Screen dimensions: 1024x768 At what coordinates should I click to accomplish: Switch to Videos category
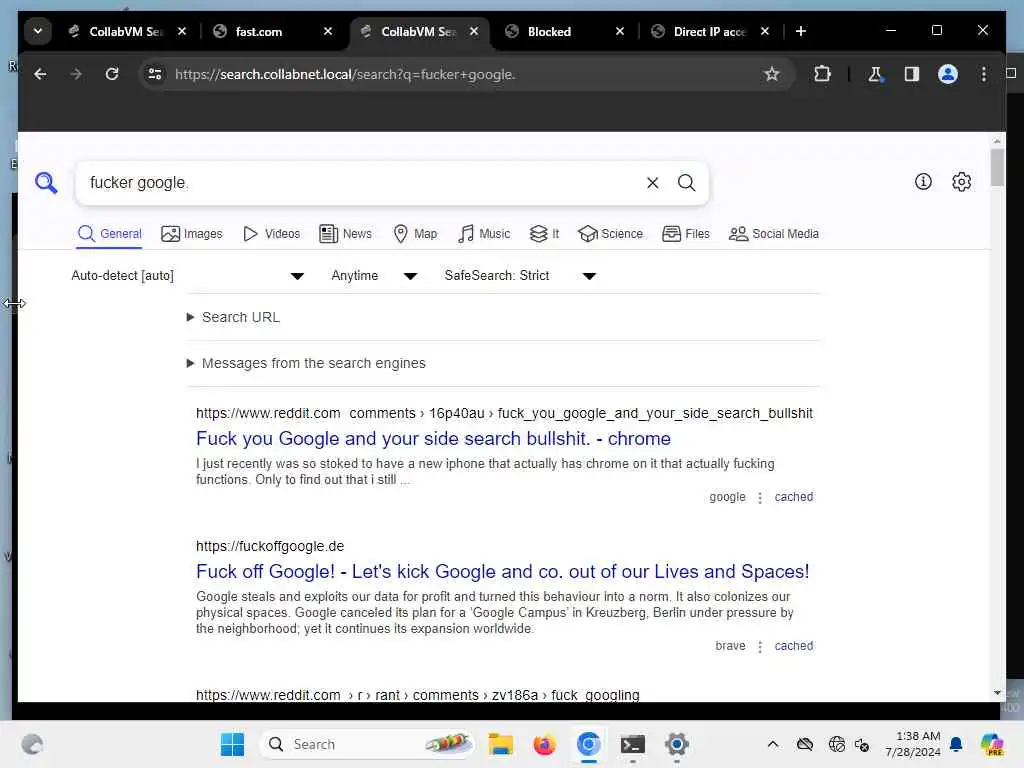tap(271, 234)
